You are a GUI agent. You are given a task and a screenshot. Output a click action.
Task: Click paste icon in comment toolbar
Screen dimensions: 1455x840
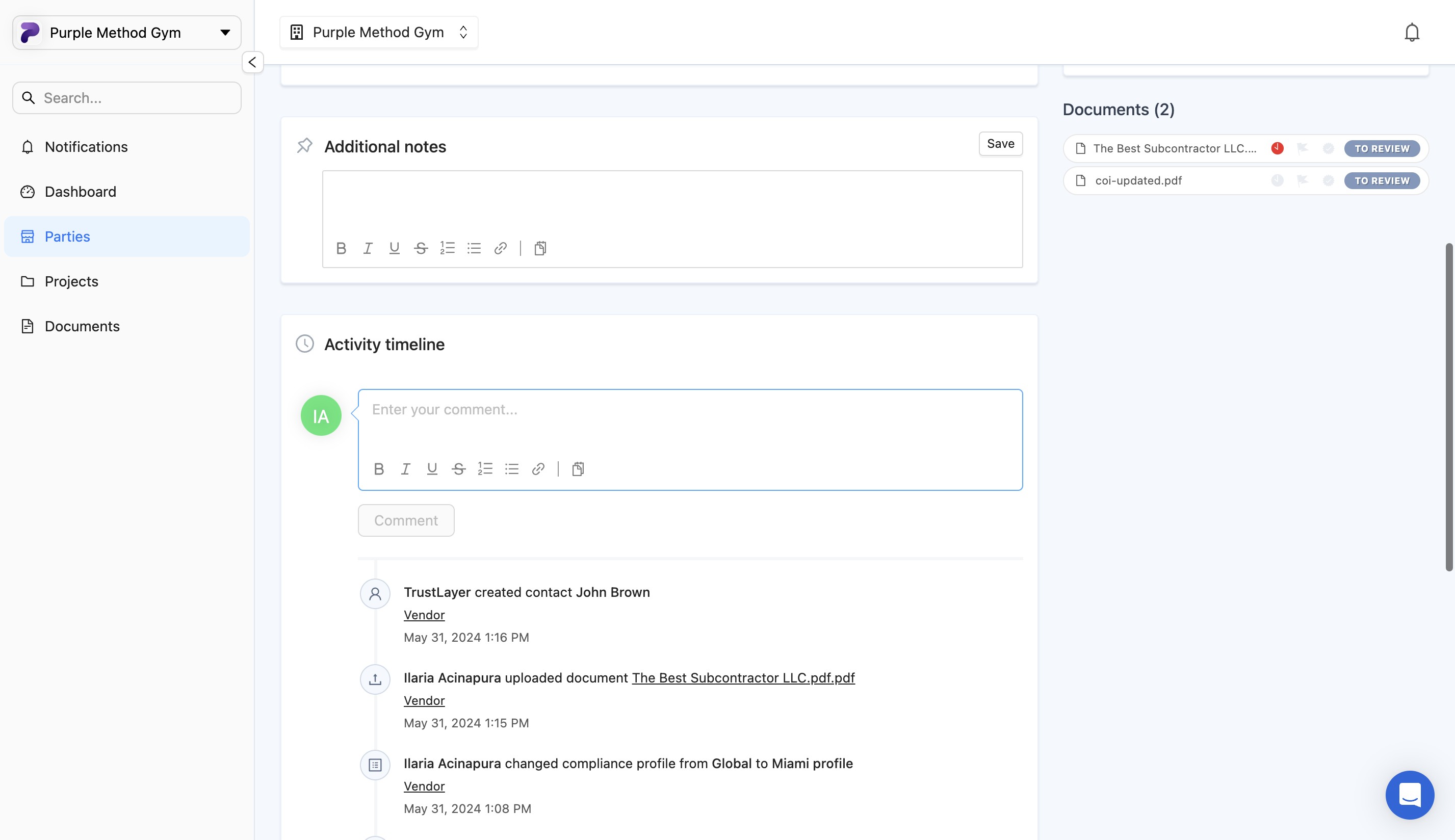578,469
